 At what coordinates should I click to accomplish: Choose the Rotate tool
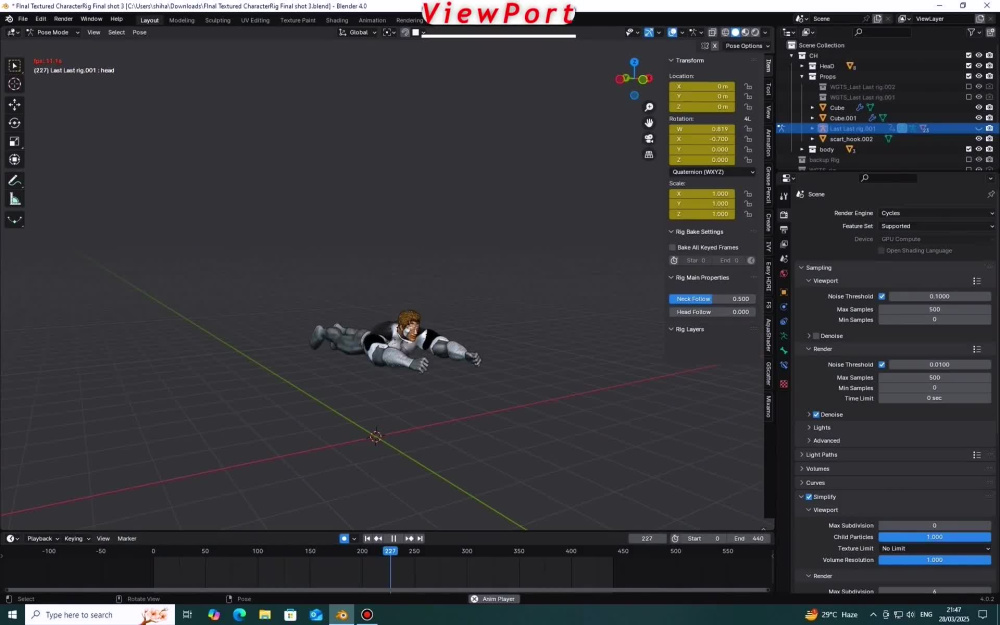point(15,122)
